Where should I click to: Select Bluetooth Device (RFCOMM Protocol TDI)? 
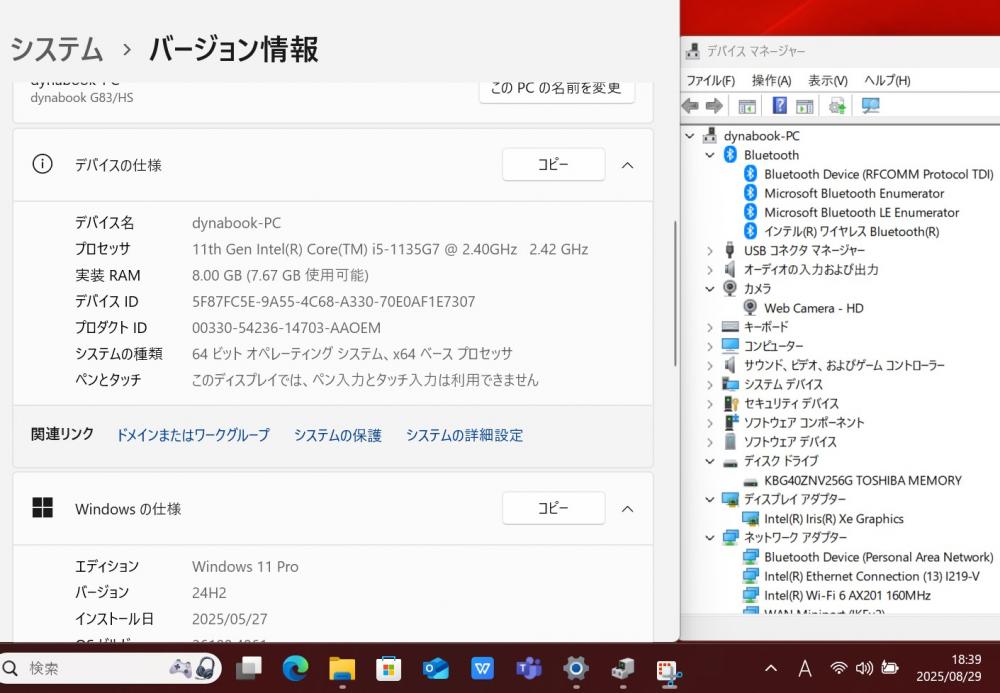(878, 174)
